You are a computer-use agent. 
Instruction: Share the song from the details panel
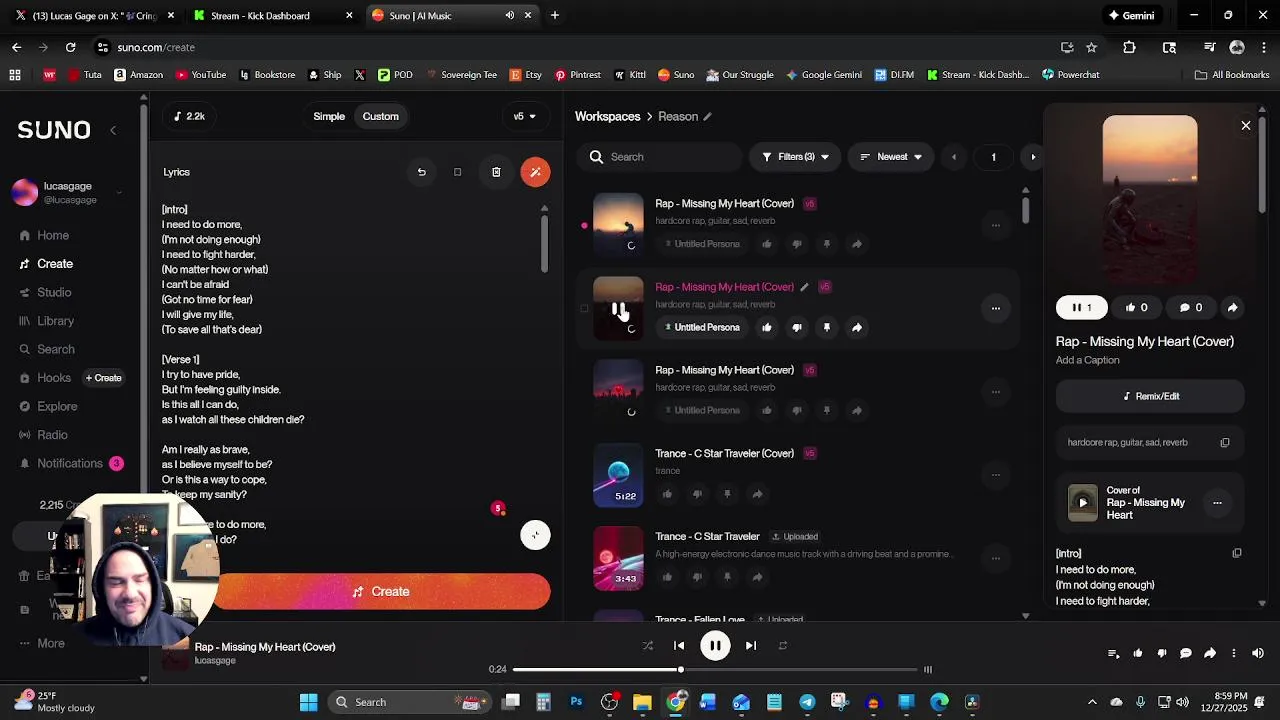pos(1232,307)
